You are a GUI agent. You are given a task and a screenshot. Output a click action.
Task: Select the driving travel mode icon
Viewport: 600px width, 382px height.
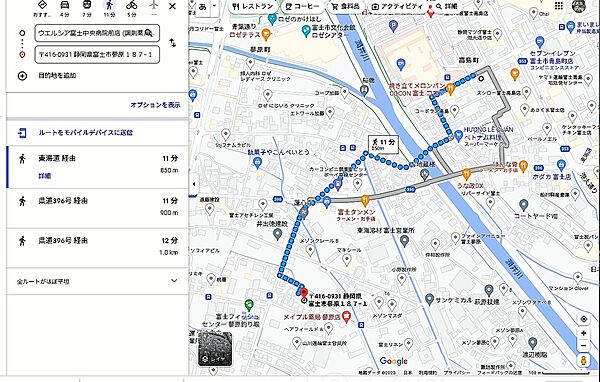[65, 5]
